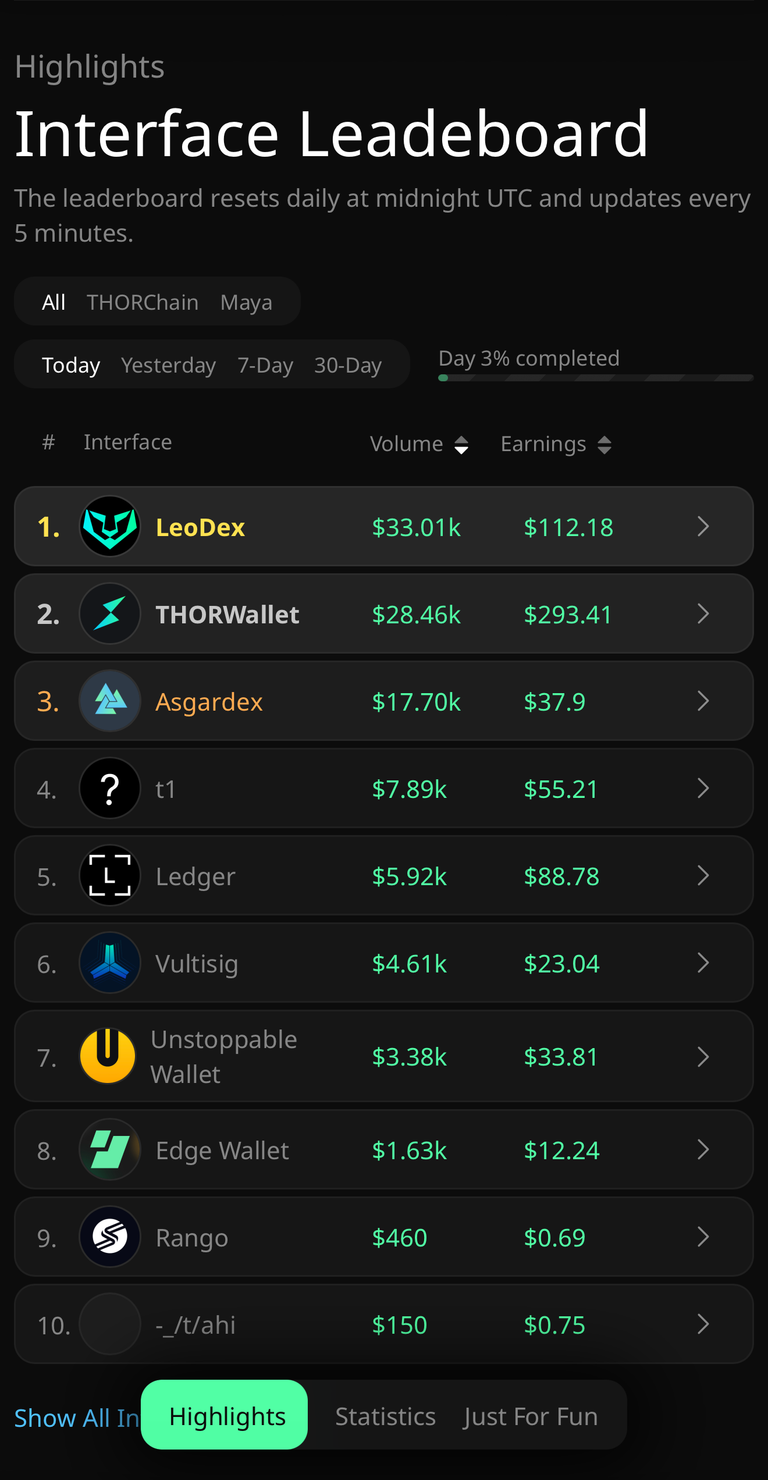Click the Unstoppable Wallet yellow icon
Image resolution: width=768 pixels, height=1480 pixels.
pyautogui.click(x=108, y=1056)
